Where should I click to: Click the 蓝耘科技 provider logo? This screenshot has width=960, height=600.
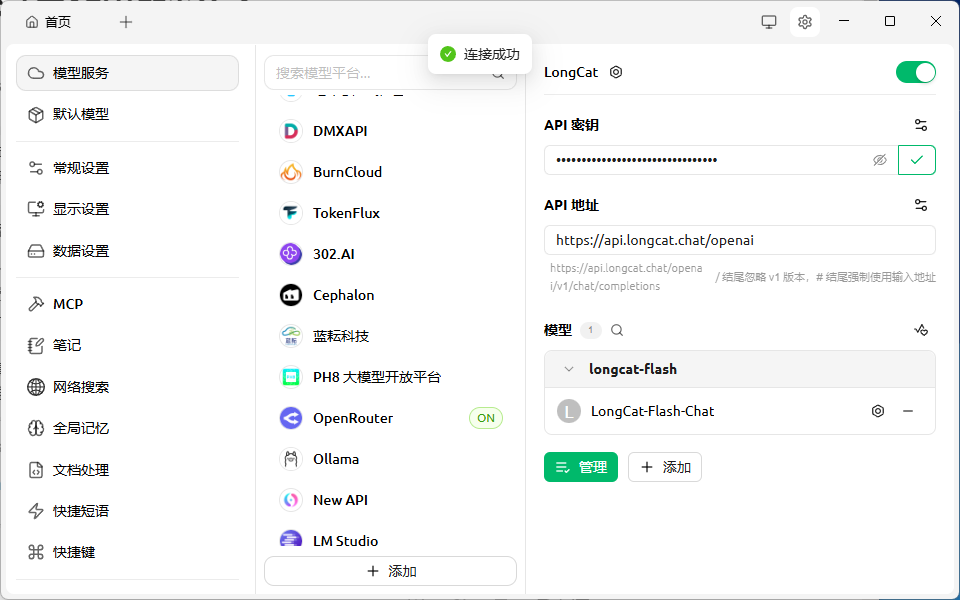tap(291, 336)
